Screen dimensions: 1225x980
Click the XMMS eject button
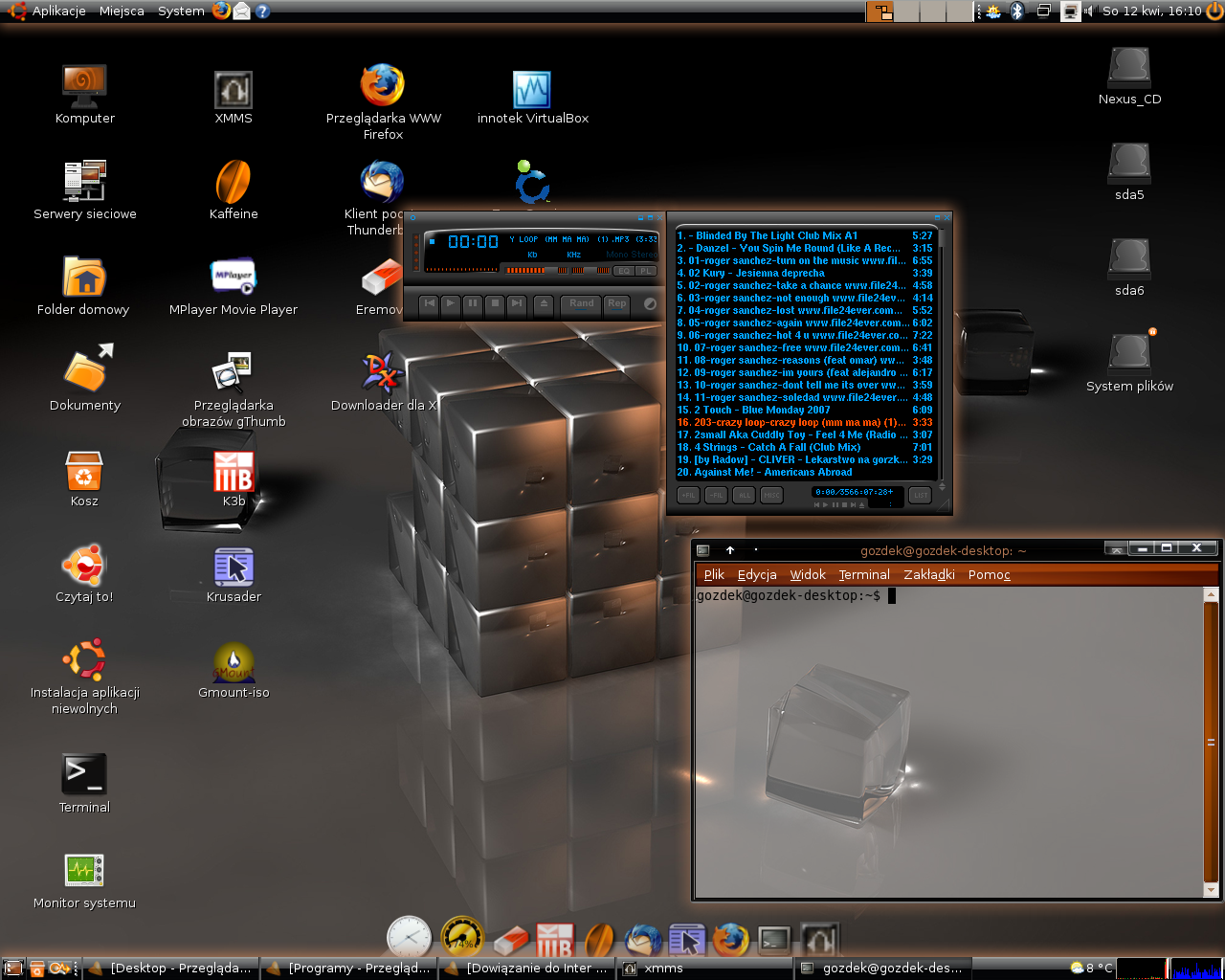coord(544,304)
